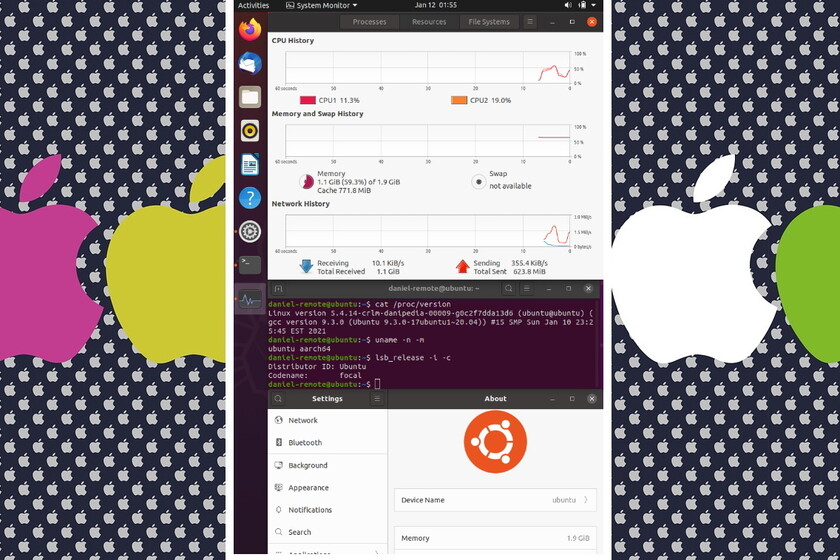Screen dimensions: 840x560
Task: Click the terminal command prompt cursor
Action: (x=377, y=384)
